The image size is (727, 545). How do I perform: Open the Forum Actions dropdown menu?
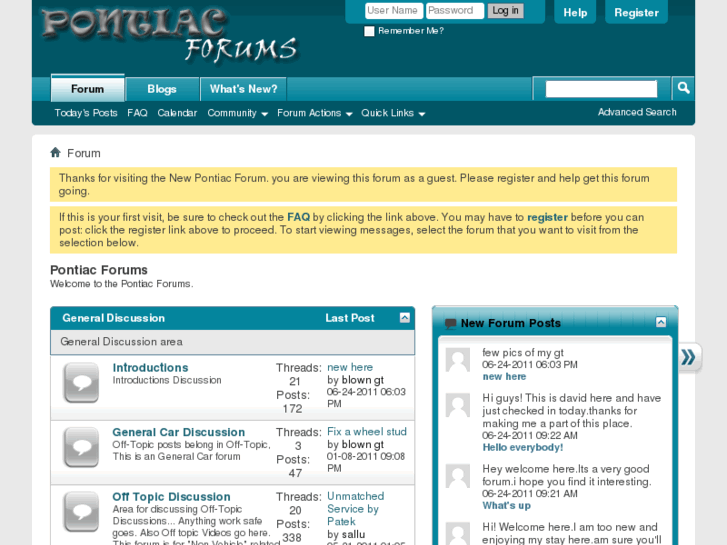314,113
